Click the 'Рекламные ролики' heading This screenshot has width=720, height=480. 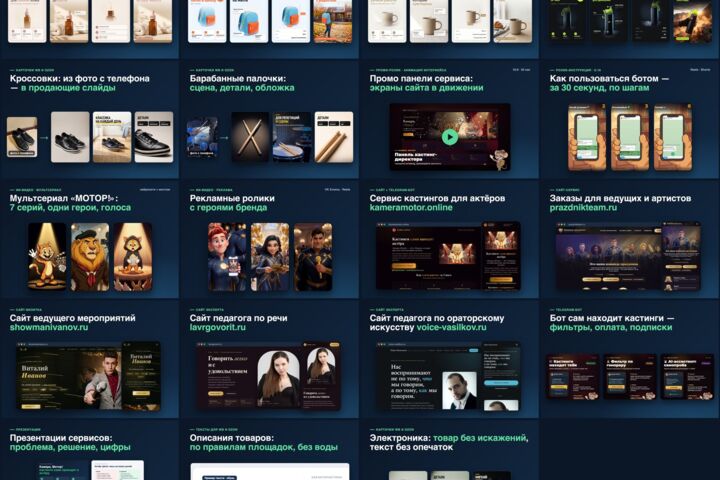point(232,198)
